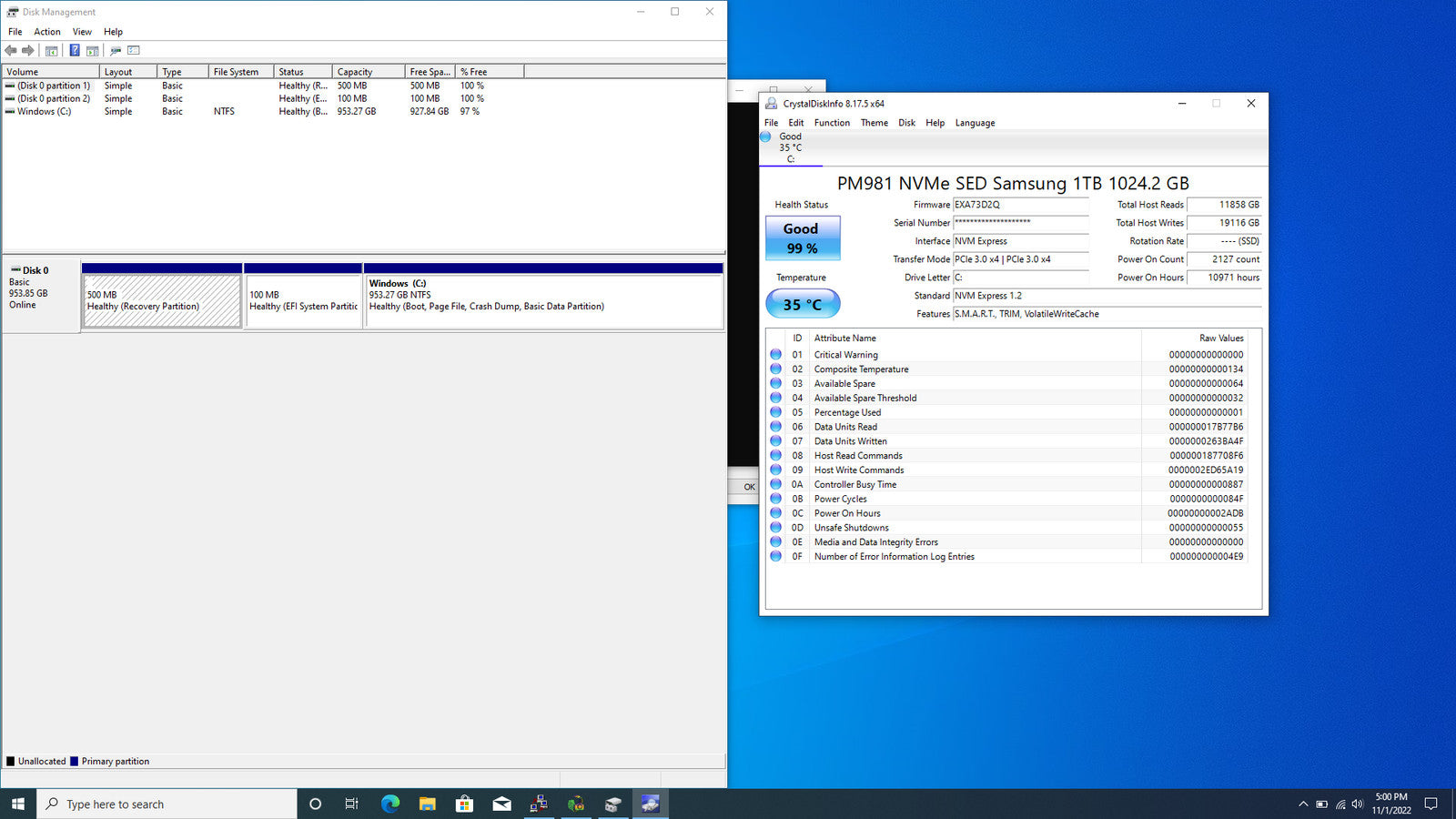Open the notification center icon
The width and height of the screenshot is (1456, 819).
[x=1431, y=804]
